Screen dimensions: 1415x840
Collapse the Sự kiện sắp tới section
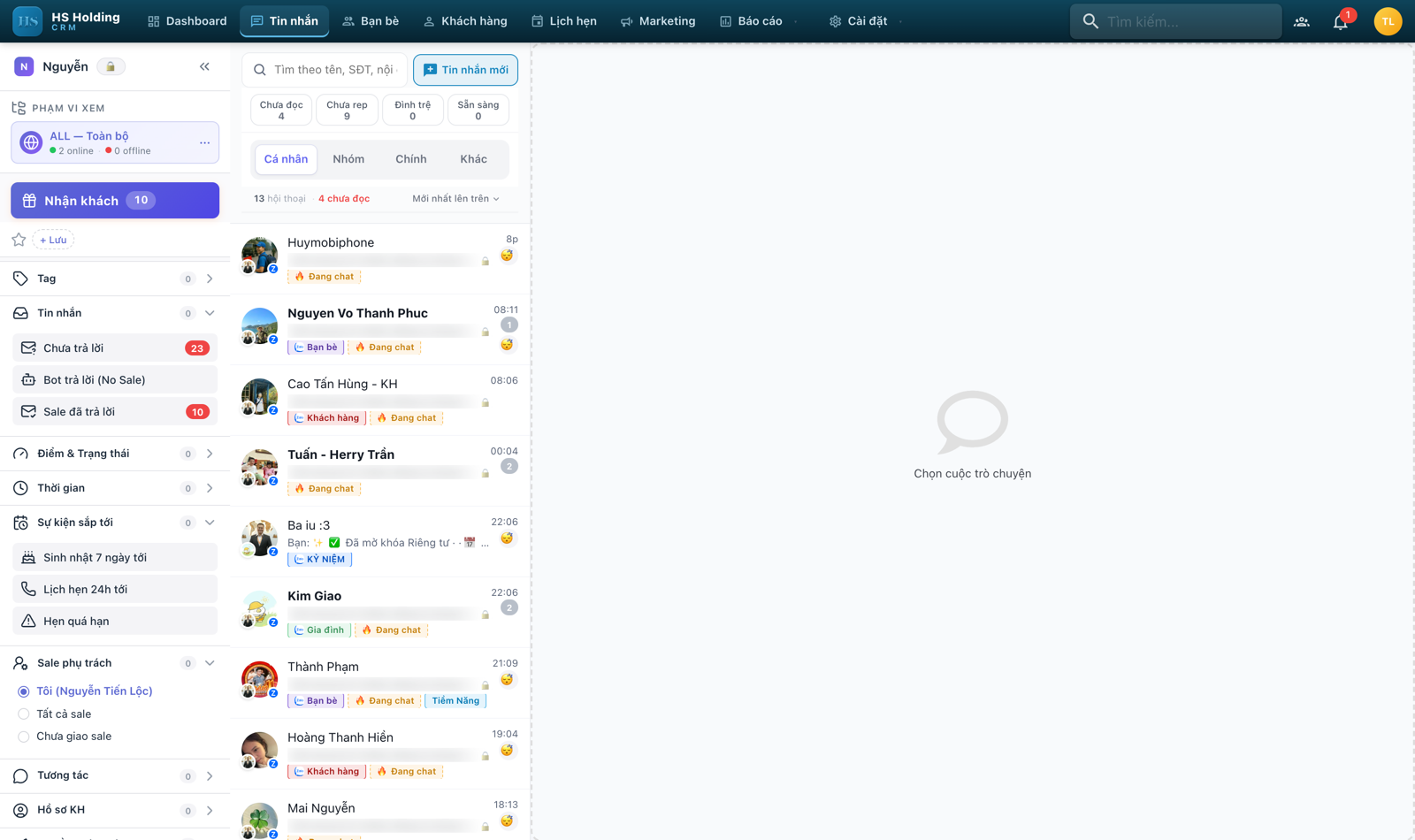210,523
